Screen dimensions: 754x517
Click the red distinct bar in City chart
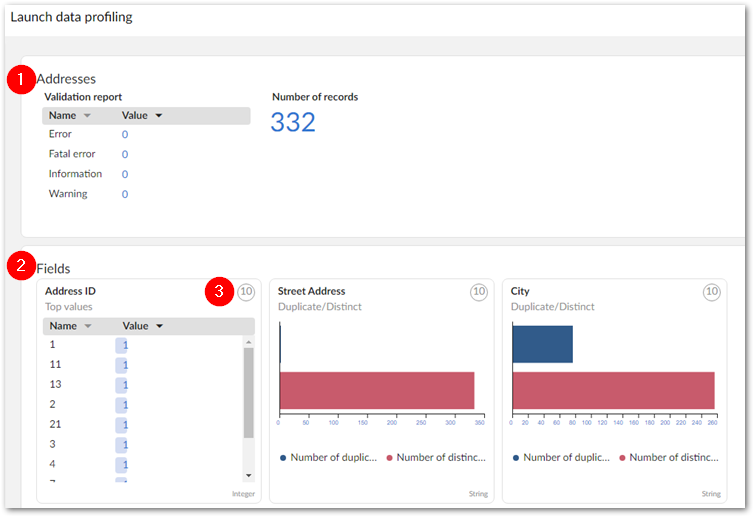tap(613, 389)
